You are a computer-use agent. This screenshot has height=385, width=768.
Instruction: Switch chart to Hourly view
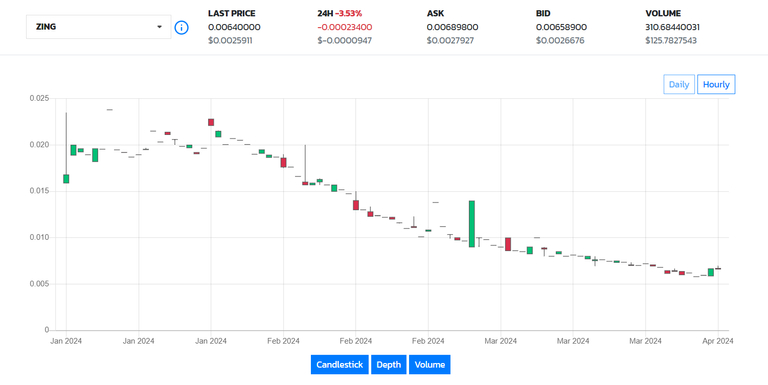pyautogui.click(x=716, y=84)
